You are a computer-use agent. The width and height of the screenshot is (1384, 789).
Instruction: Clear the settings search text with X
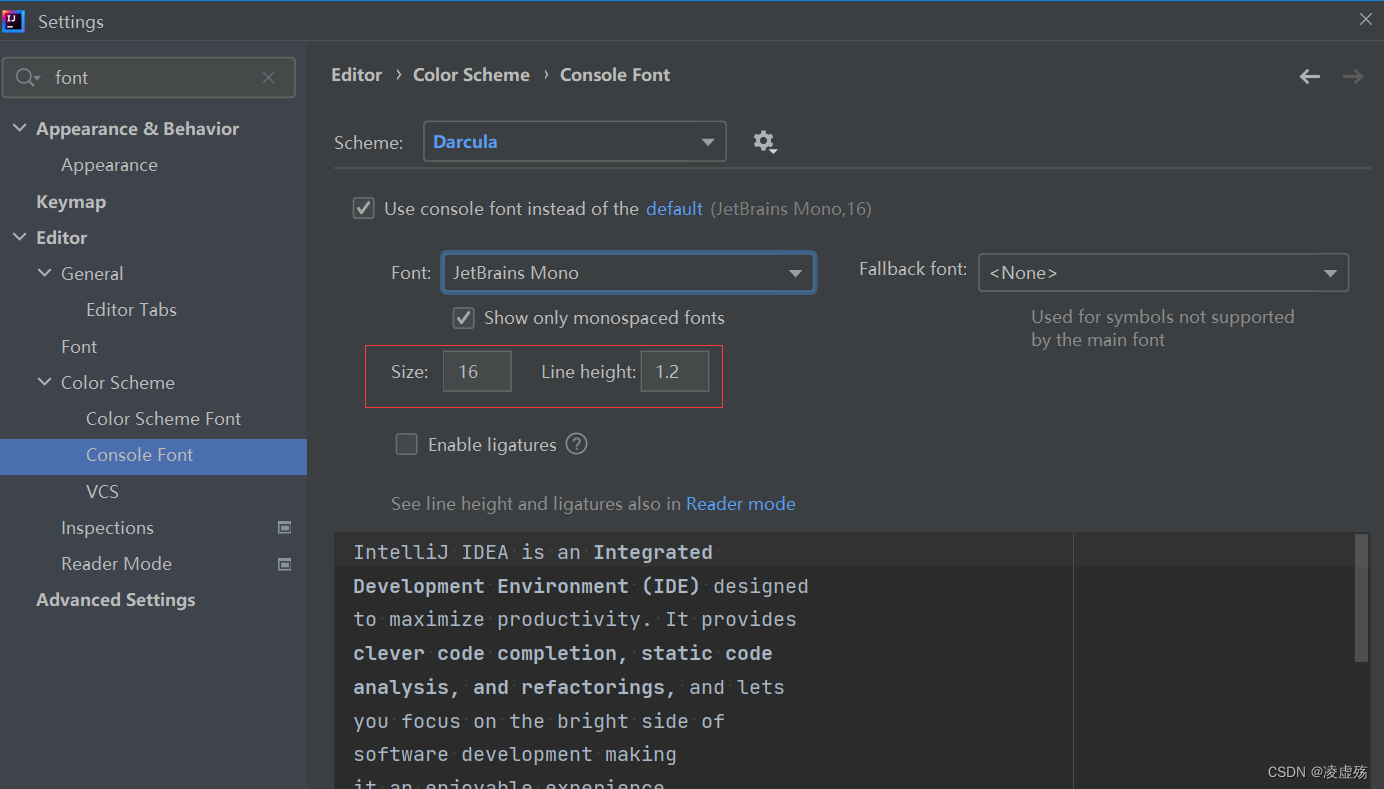coord(268,78)
